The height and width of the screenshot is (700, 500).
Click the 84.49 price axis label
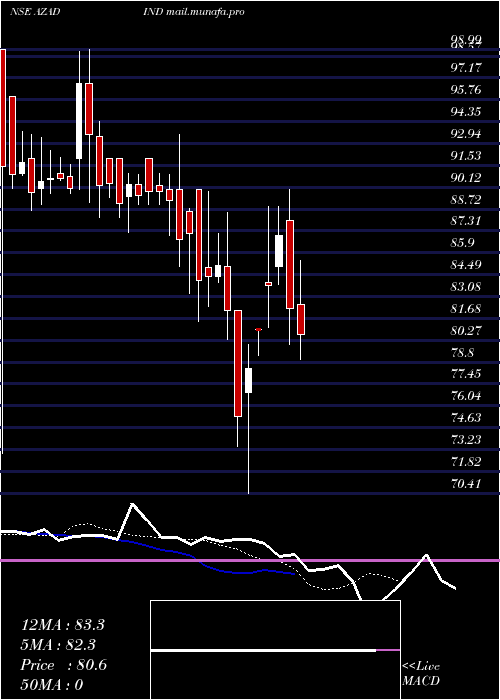click(466, 265)
